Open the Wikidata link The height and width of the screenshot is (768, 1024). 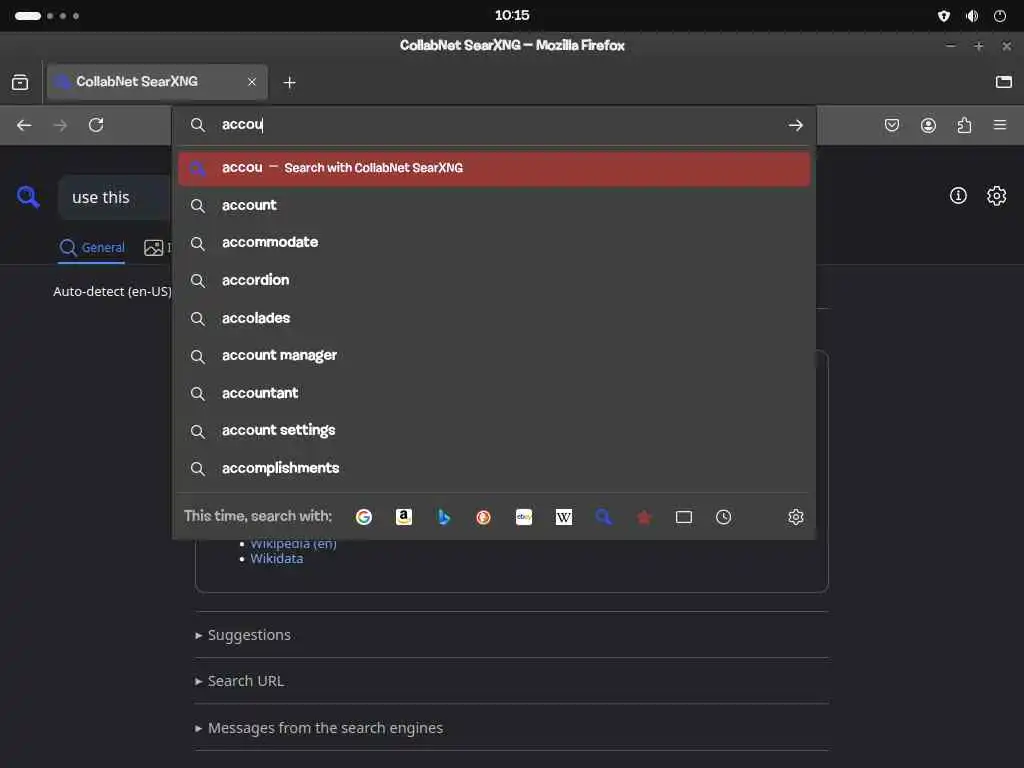pos(277,559)
